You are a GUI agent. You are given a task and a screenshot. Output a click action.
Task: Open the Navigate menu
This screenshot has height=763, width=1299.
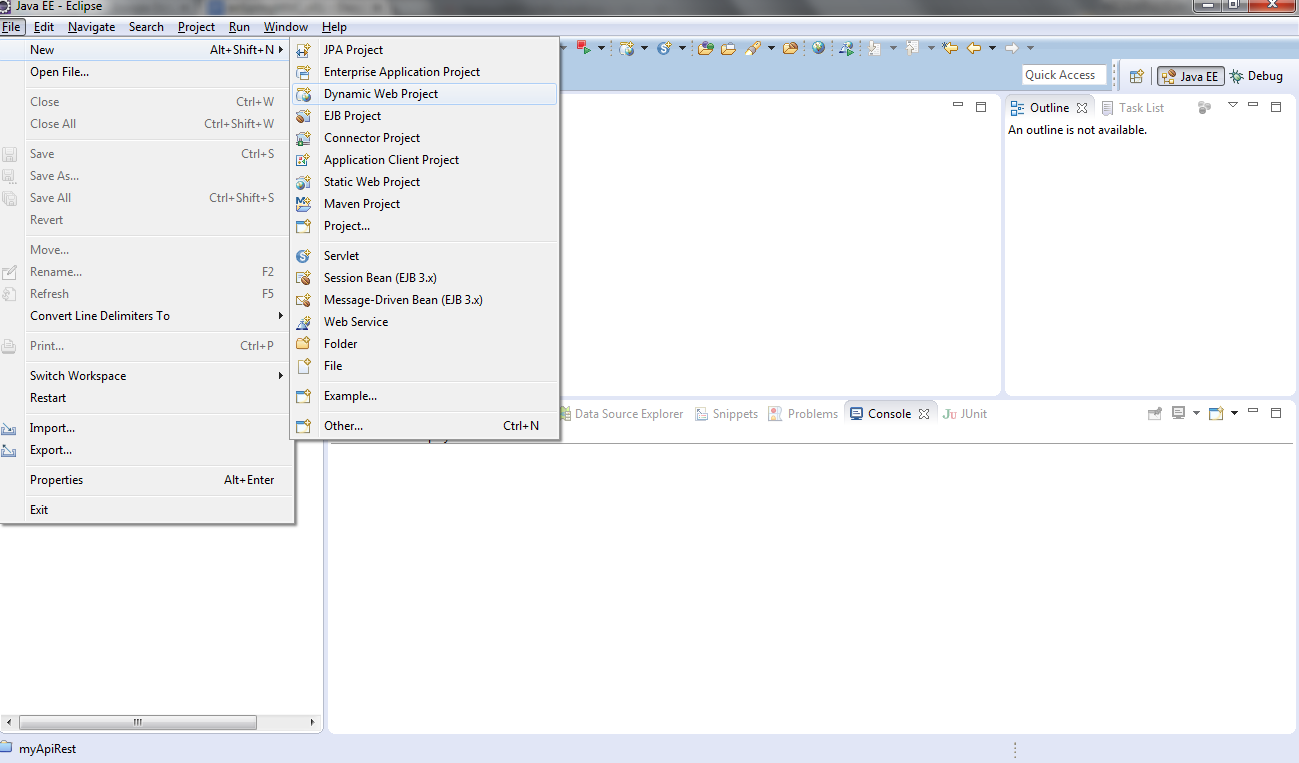point(92,27)
